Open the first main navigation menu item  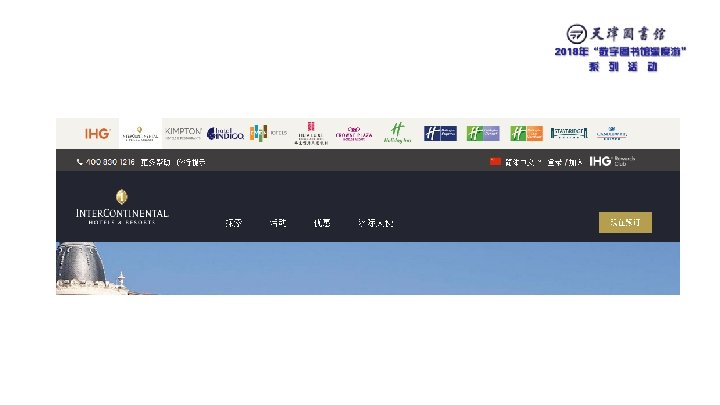(x=234, y=223)
